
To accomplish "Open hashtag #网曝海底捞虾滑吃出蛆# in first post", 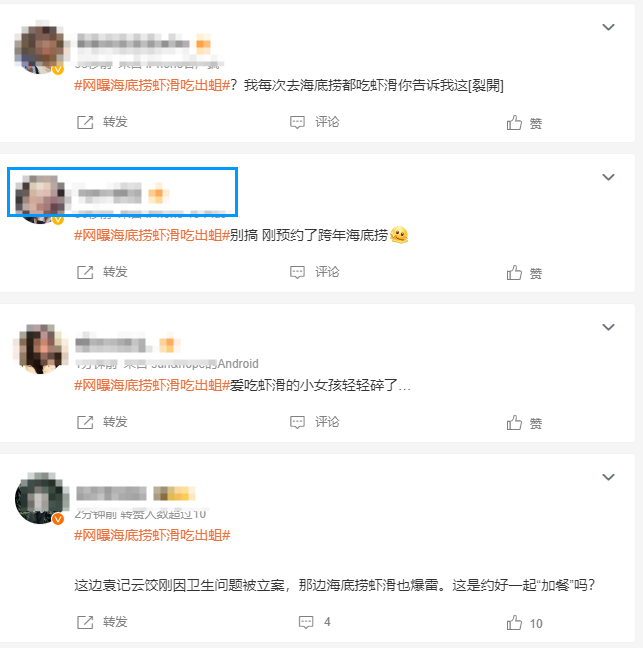I will coord(152,86).
